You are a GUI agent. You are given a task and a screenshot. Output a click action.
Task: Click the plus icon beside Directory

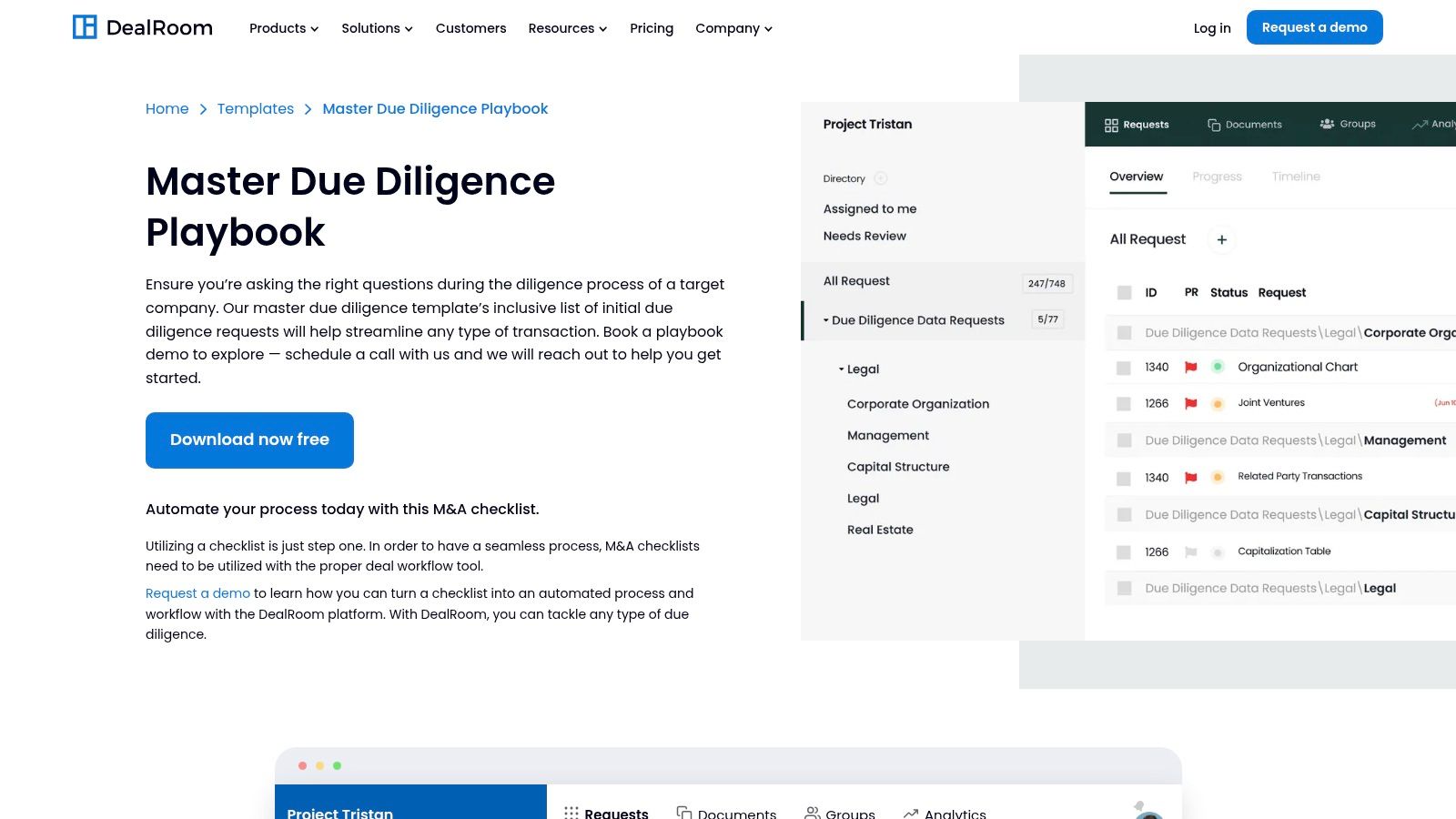[880, 178]
